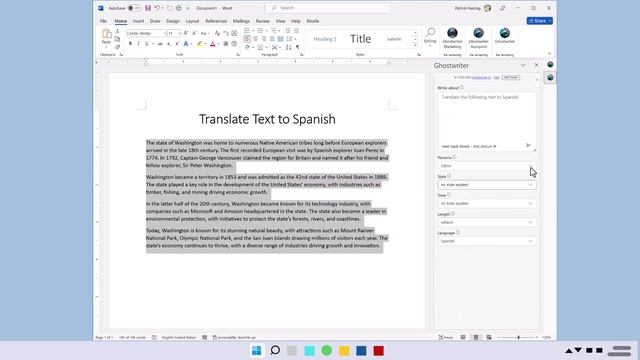Close the Ghostwriter pane
The height and width of the screenshot is (360, 640).
536,65
